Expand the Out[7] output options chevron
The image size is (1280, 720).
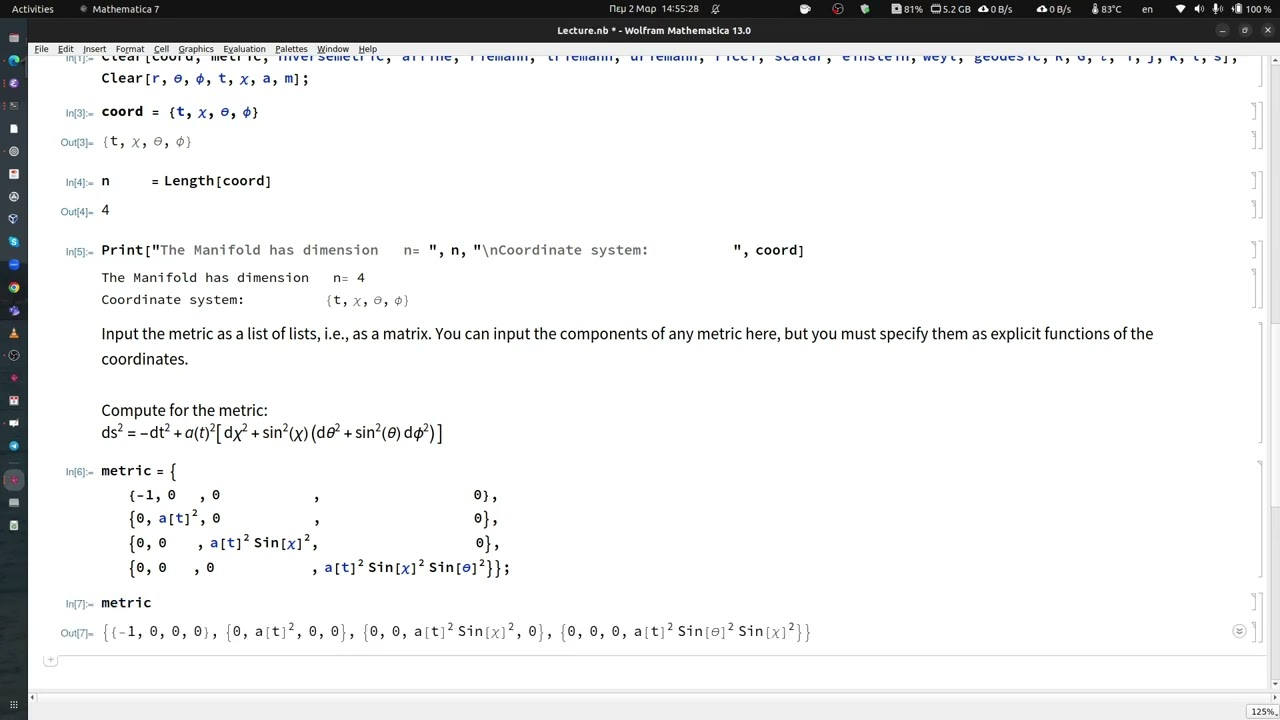(1239, 631)
